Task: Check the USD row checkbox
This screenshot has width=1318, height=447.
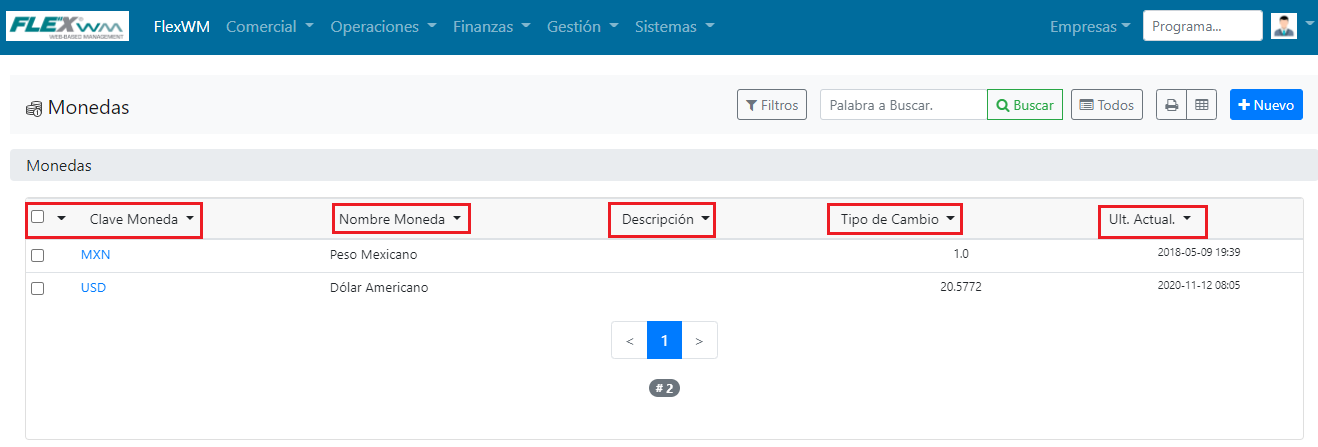Action: click(x=38, y=288)
